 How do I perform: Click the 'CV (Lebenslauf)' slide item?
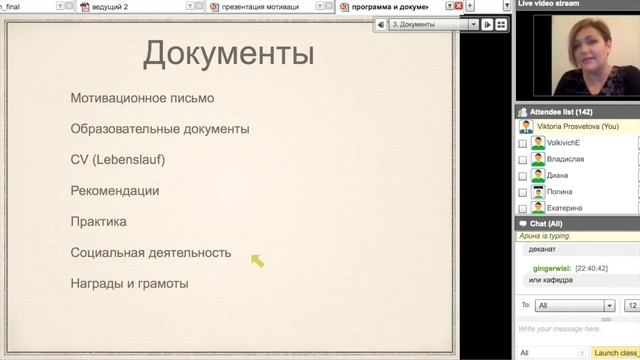[x=118, y=160]
